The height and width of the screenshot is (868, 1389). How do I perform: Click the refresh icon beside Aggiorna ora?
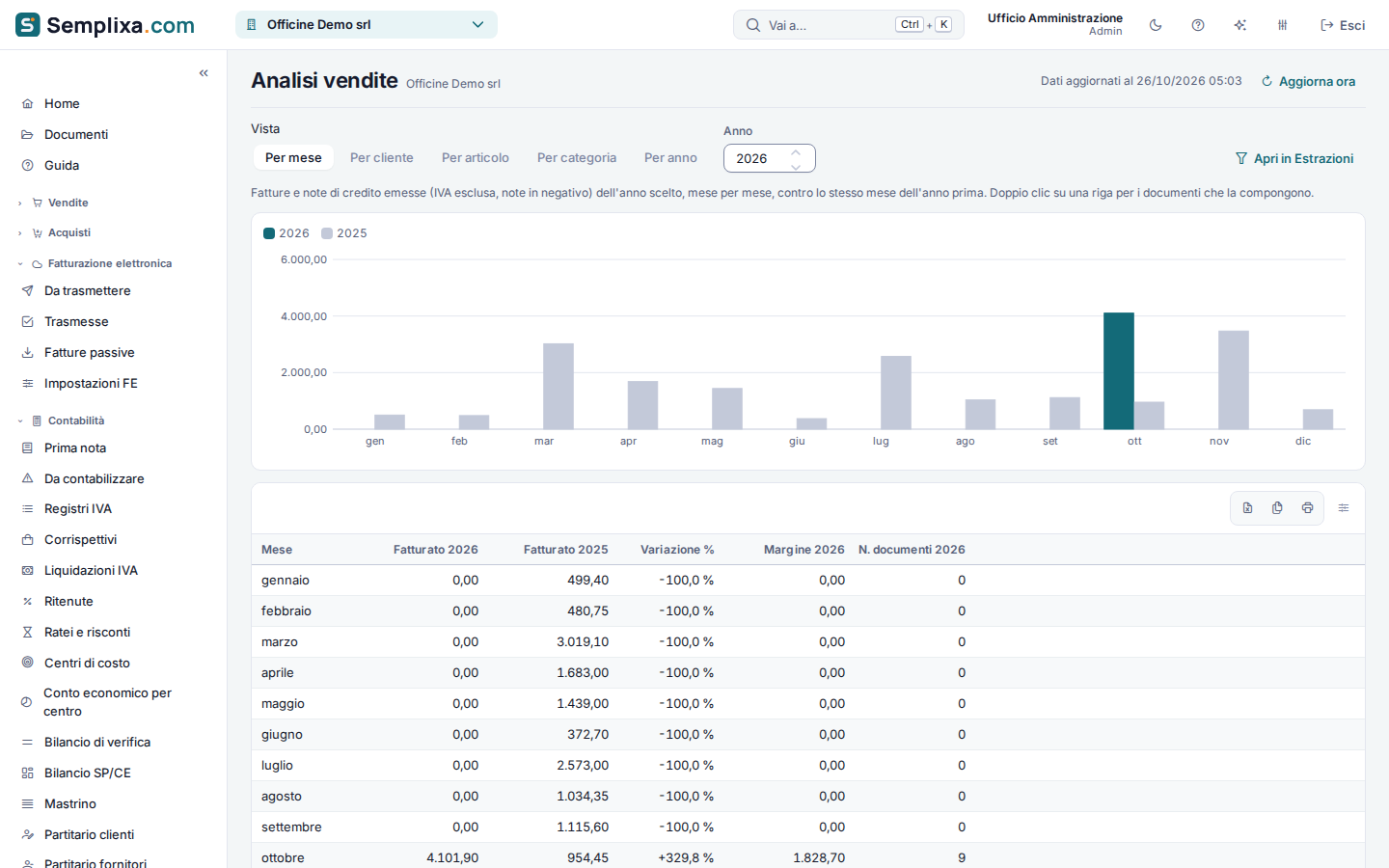1266,82
